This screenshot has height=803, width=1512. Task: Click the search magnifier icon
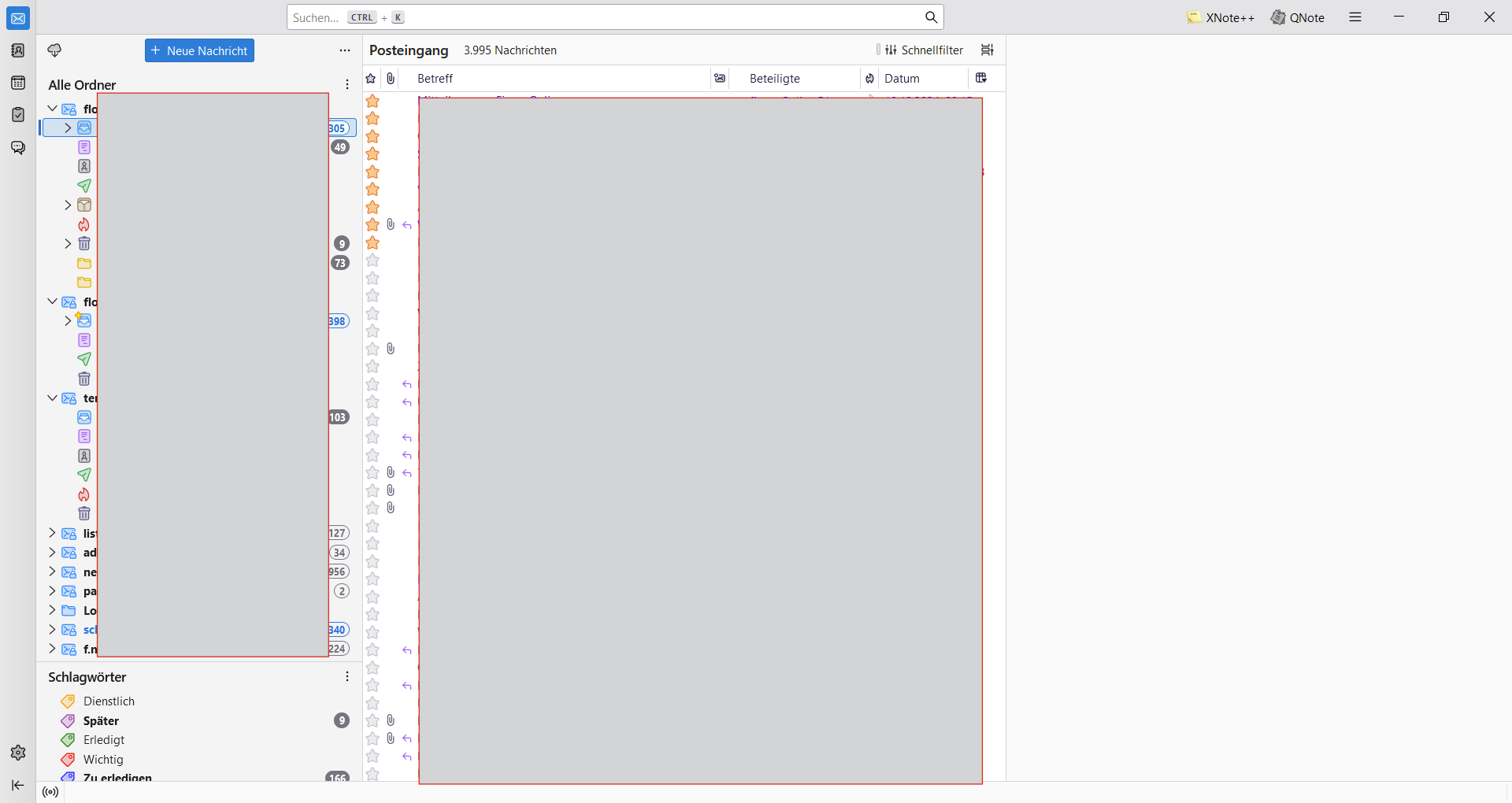tap(931, 17)
